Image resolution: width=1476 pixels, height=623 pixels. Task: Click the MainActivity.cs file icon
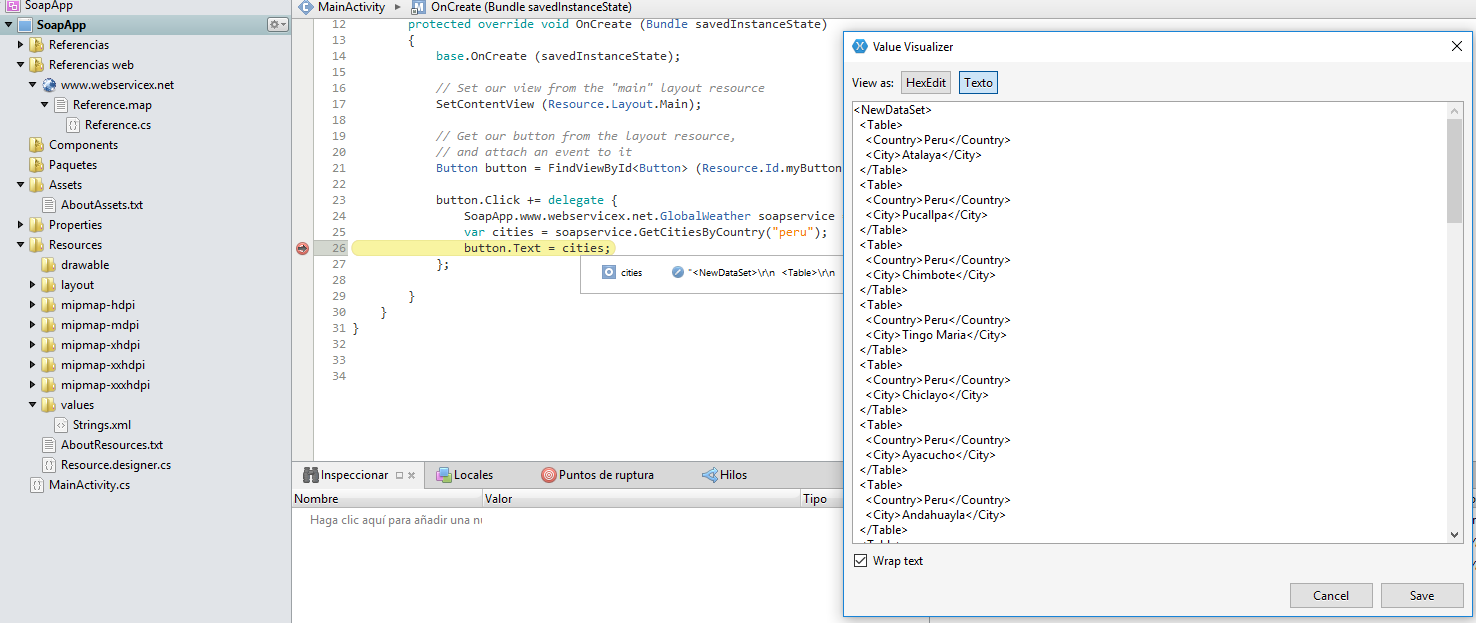pyautogui.click(x=37, y=485)
